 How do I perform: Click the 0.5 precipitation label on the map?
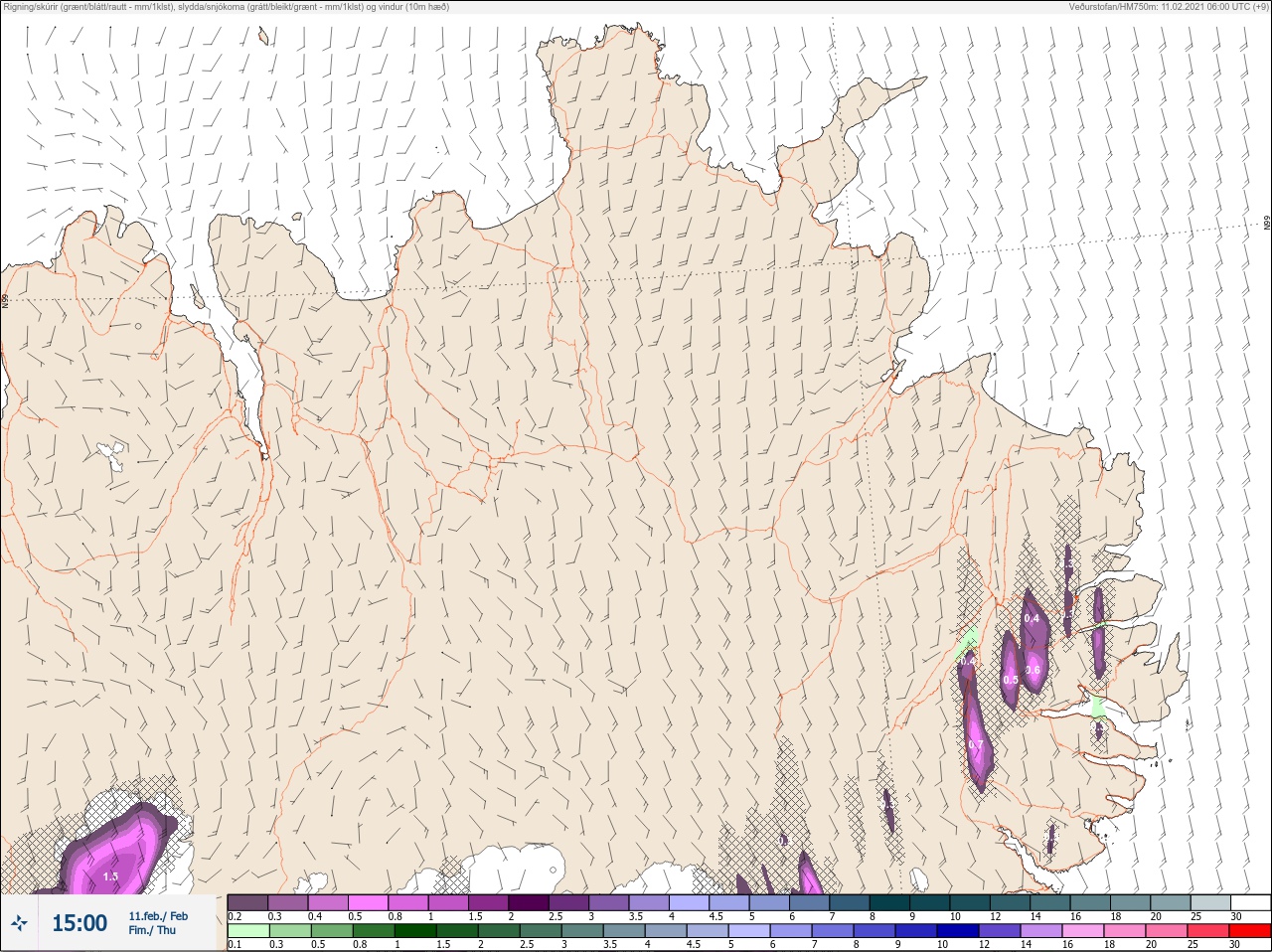coord(1011,681)
